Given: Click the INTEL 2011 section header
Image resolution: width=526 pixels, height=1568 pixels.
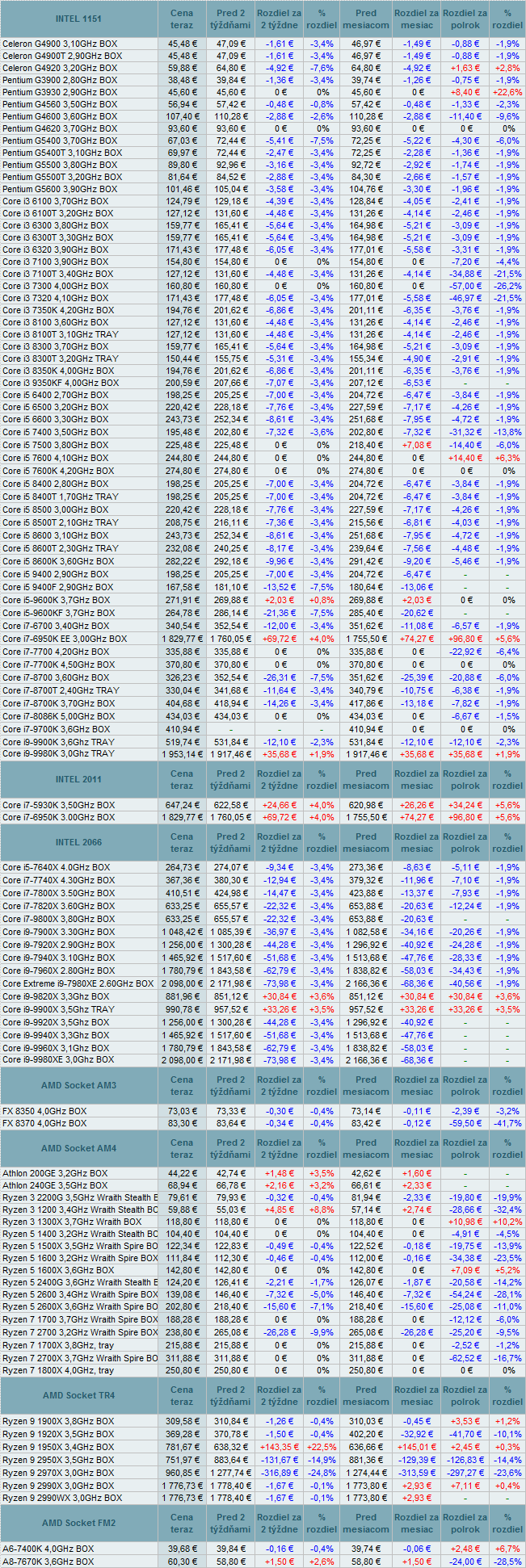Looking at the screenshot, I should click(78, 780).
